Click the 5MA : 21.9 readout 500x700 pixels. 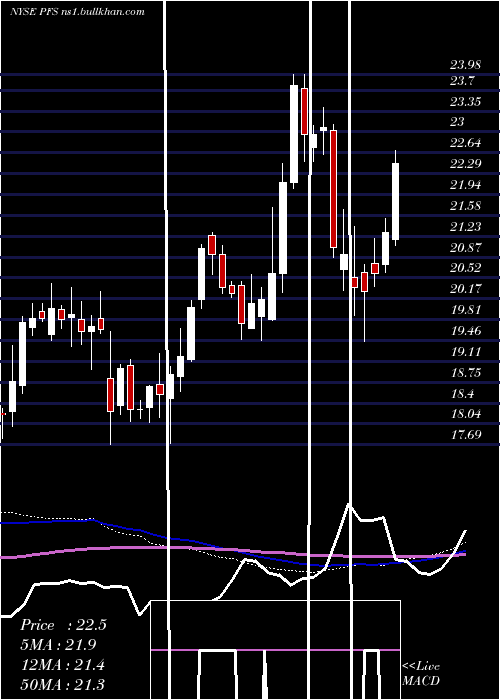[x=58, y=645]
